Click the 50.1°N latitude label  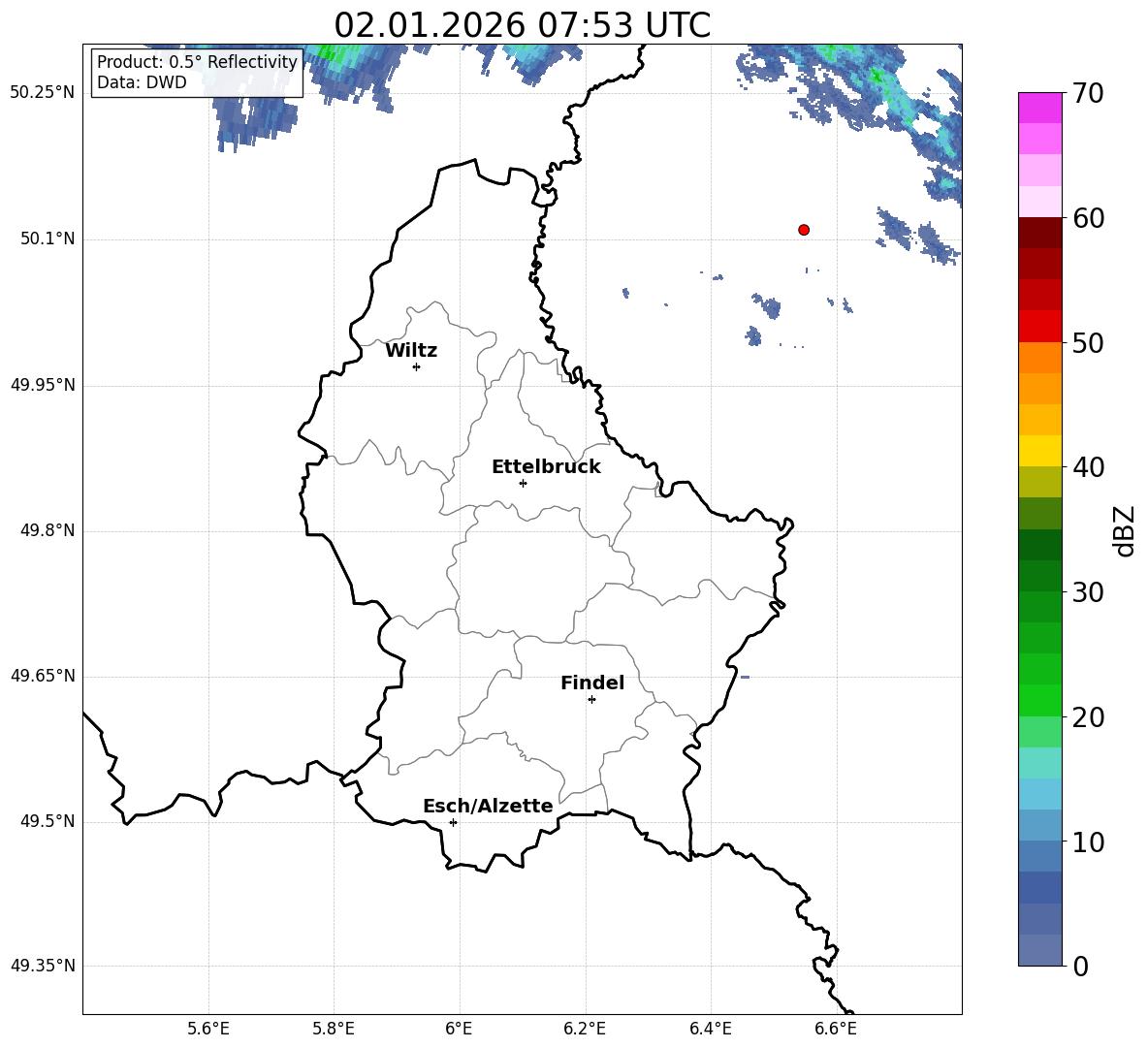coord(48,239)
